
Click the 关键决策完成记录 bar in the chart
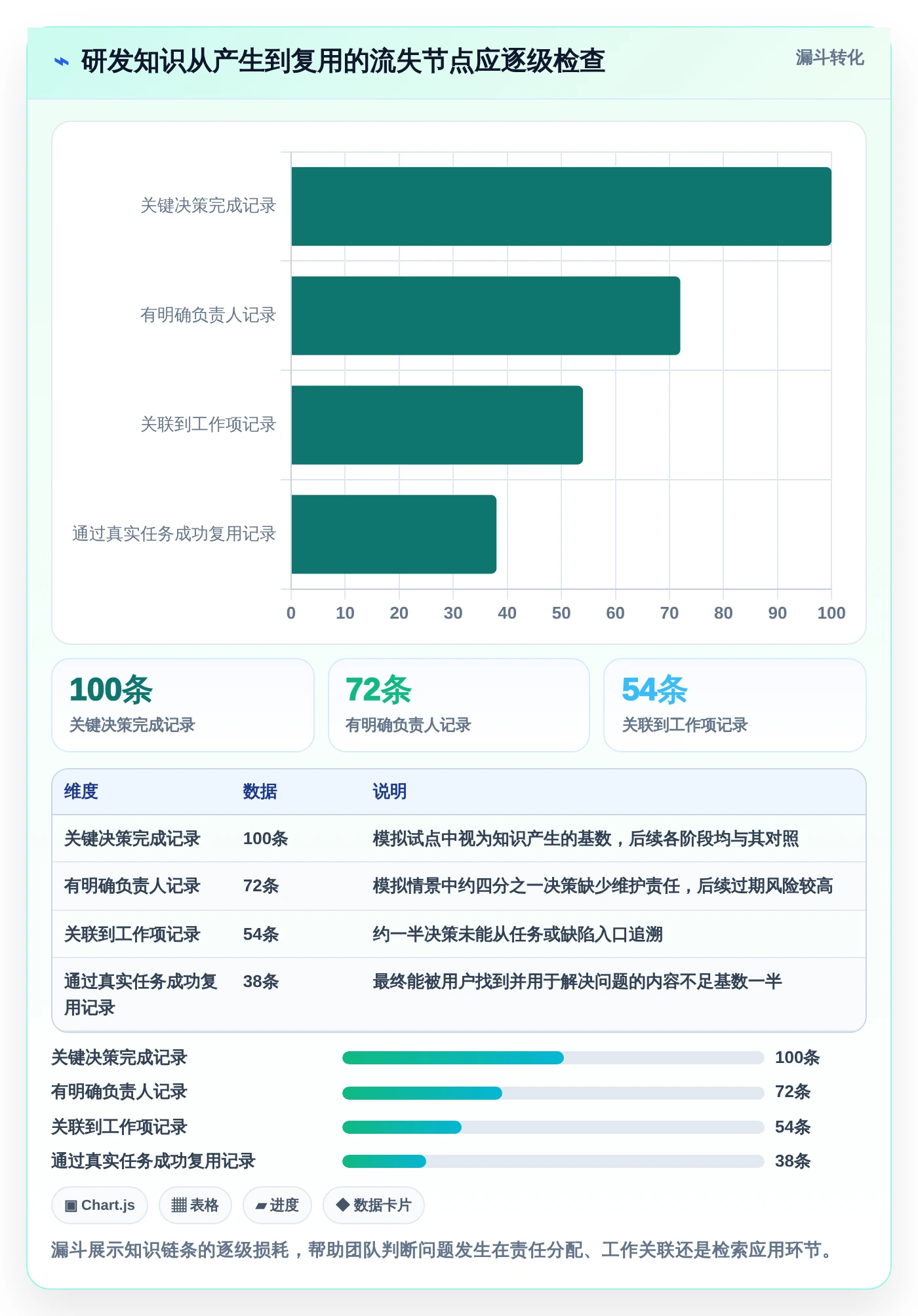561,206
